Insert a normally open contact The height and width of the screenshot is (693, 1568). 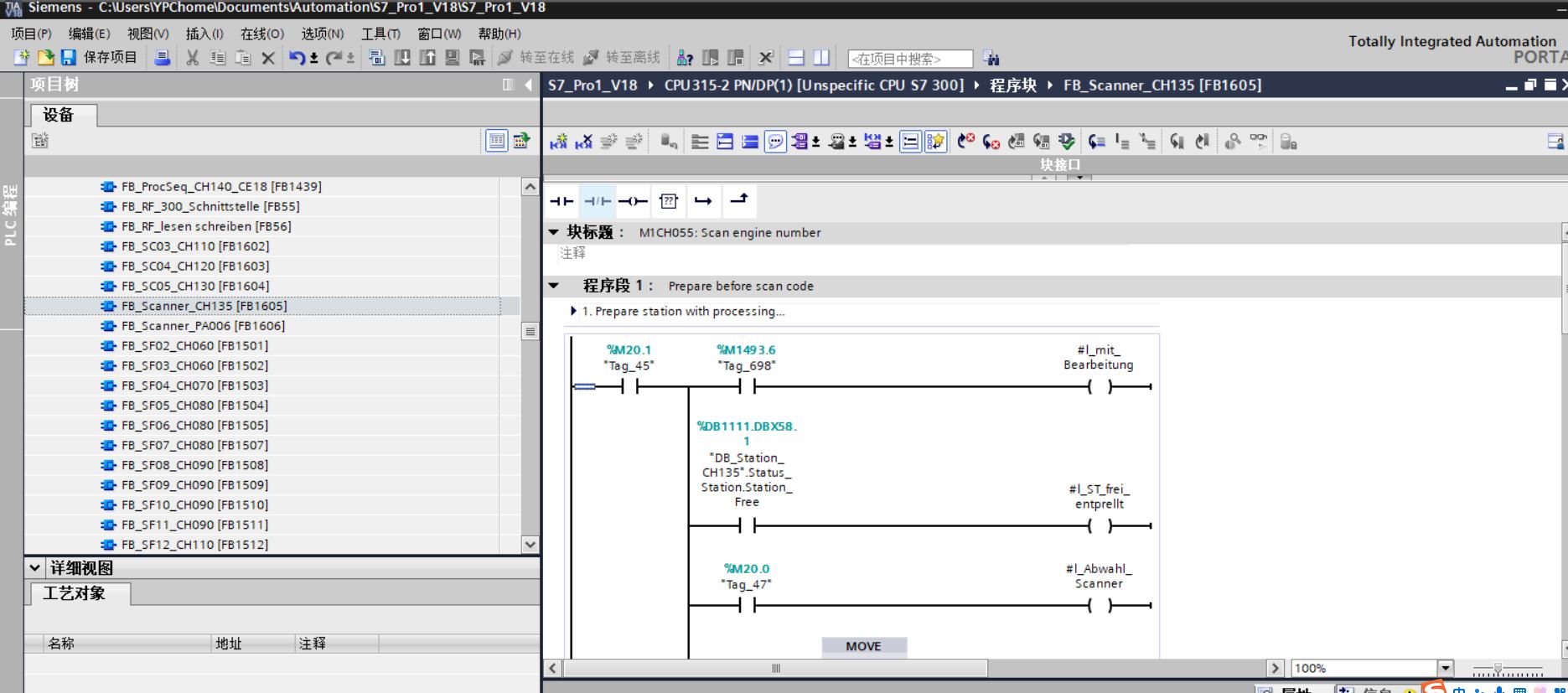click(561, 201)
